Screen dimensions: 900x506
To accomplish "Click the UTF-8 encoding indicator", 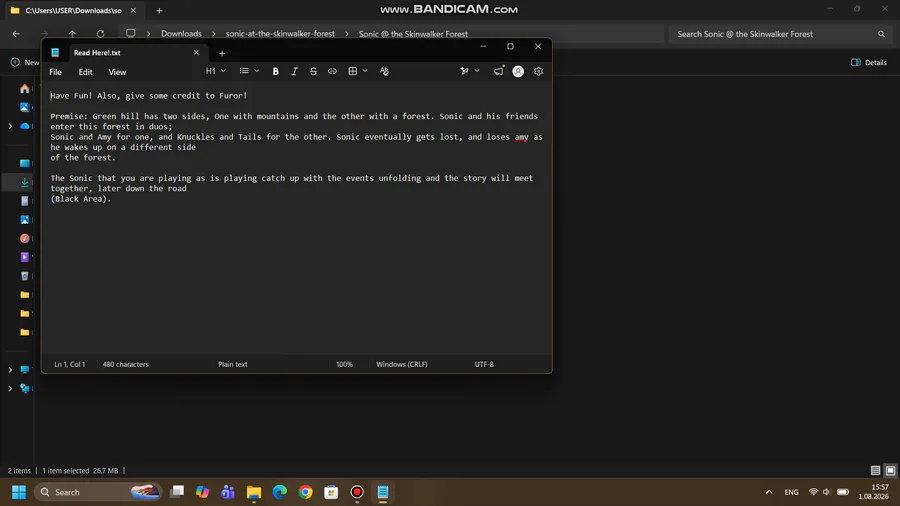I will [484, 364].
